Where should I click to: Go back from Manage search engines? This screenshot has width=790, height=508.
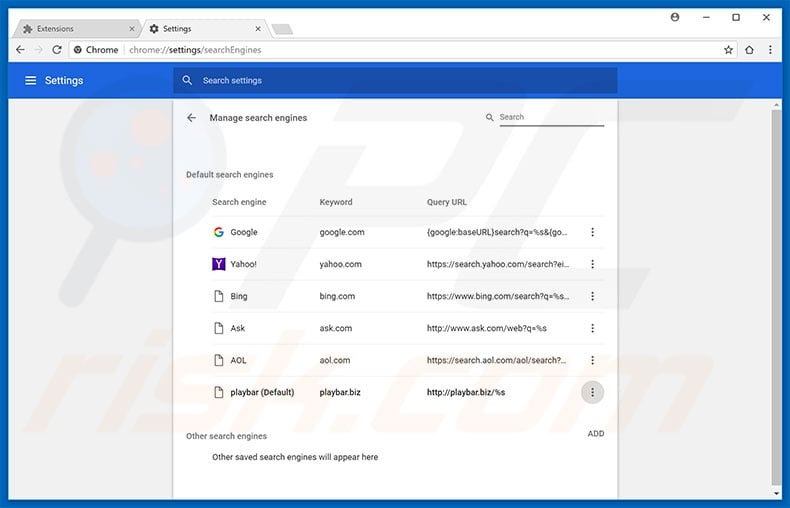click(x=191, y=118)
